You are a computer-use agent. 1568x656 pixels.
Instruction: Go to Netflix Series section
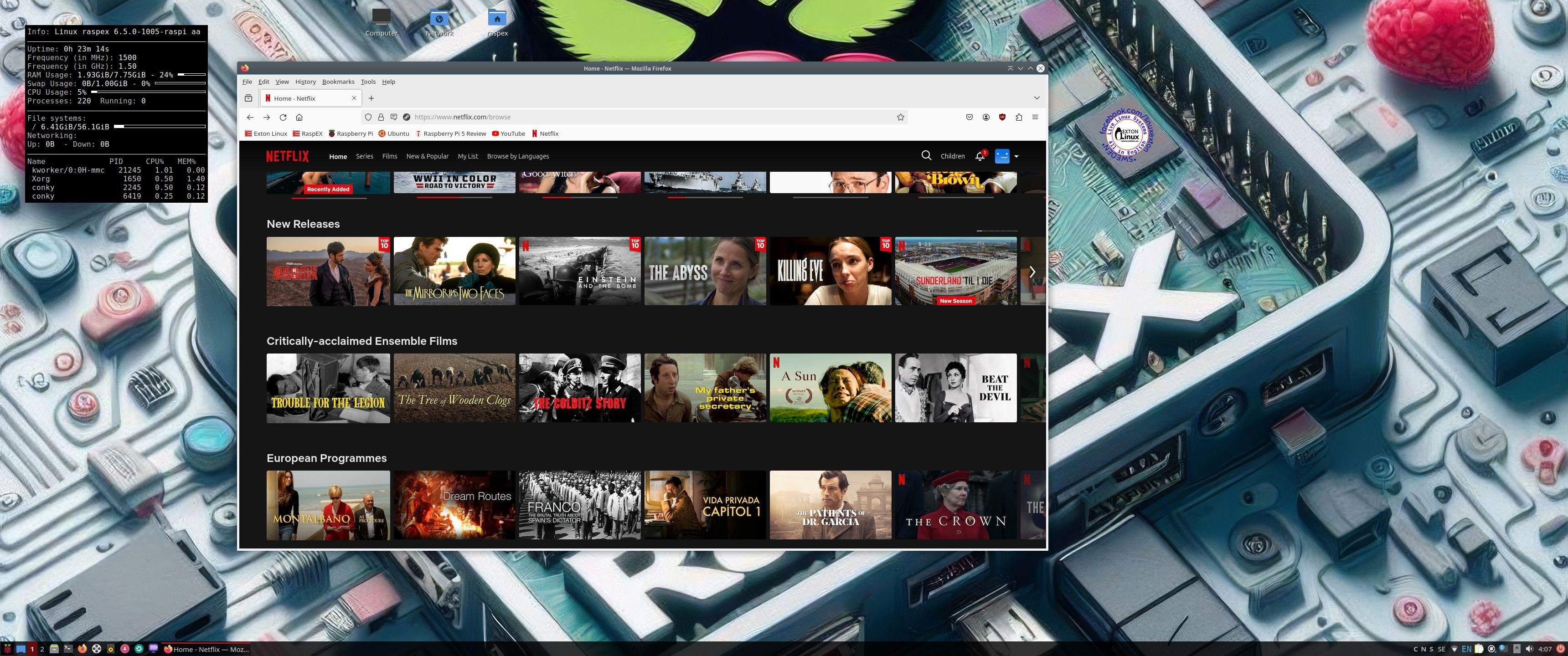(365, 156)
